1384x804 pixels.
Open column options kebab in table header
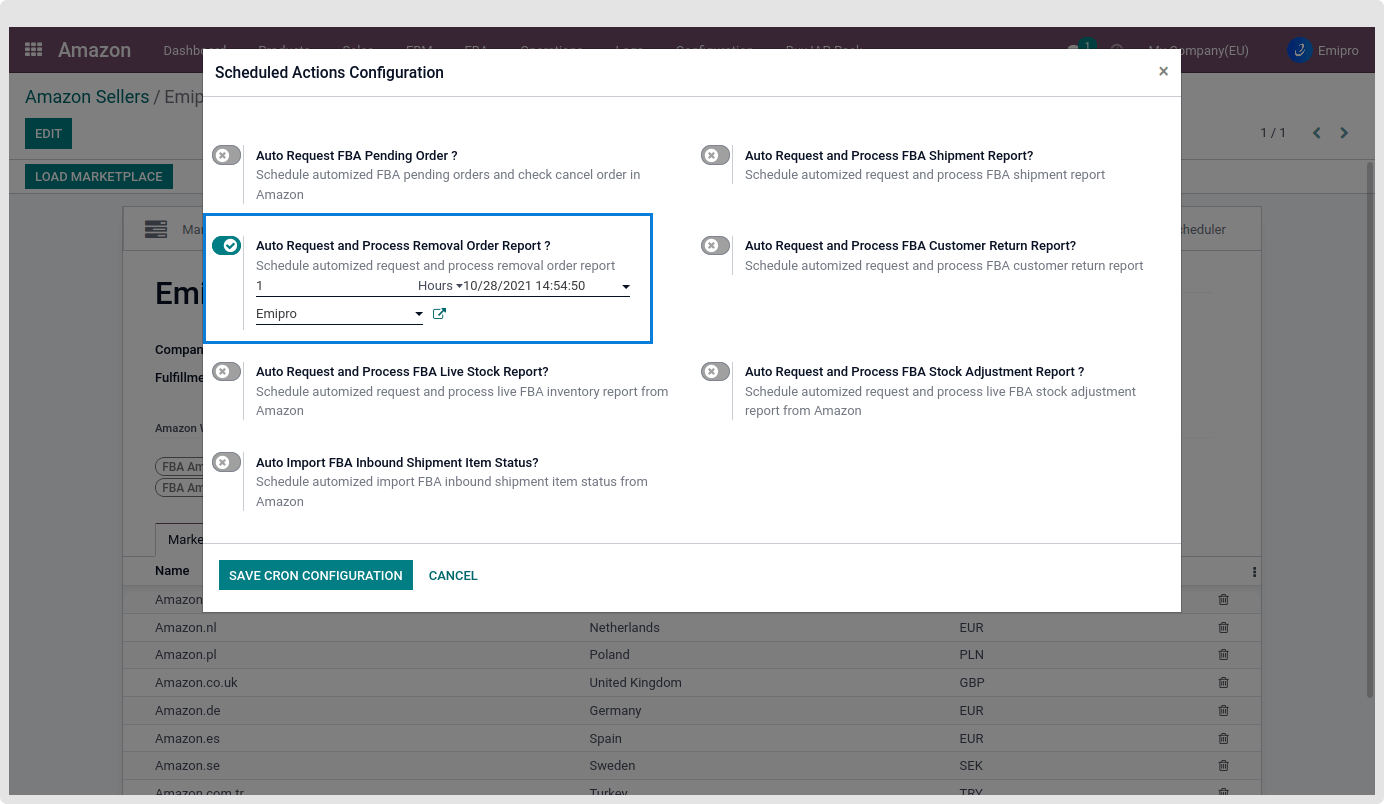[1254, 572]
